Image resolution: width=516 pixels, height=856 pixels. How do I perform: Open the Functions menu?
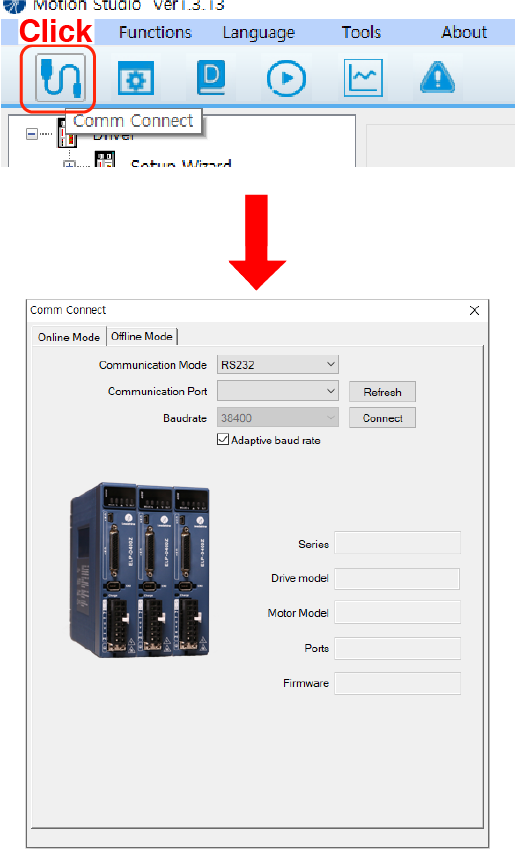tap(156, 32)
